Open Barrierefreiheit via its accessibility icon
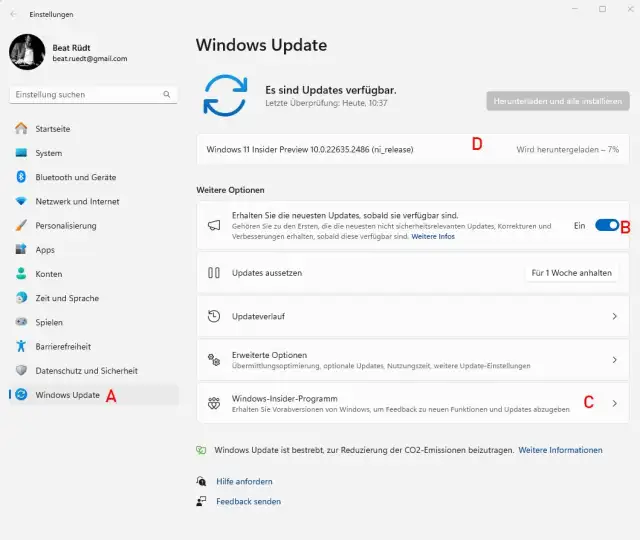 [21, 346]
